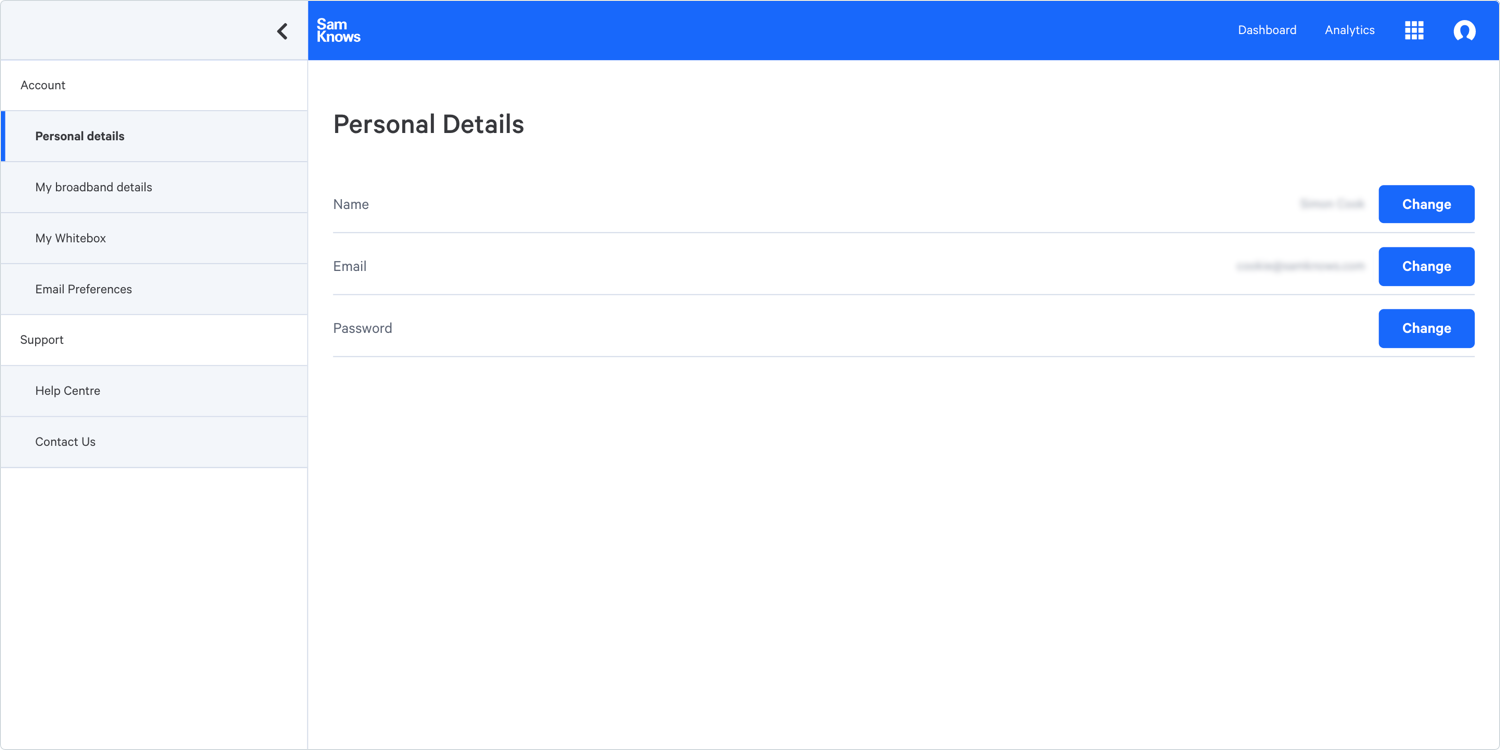Collapse the sidebar with the chevron arrow
This screenshot has height=750, width=1500.
282,31
